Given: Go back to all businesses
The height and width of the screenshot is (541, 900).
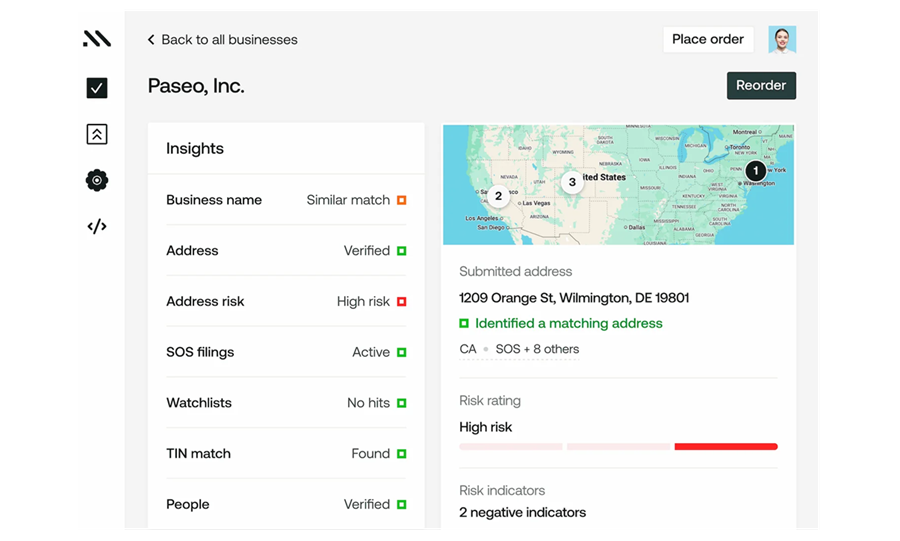Looking at the screenshot, I should coord(229,40).
